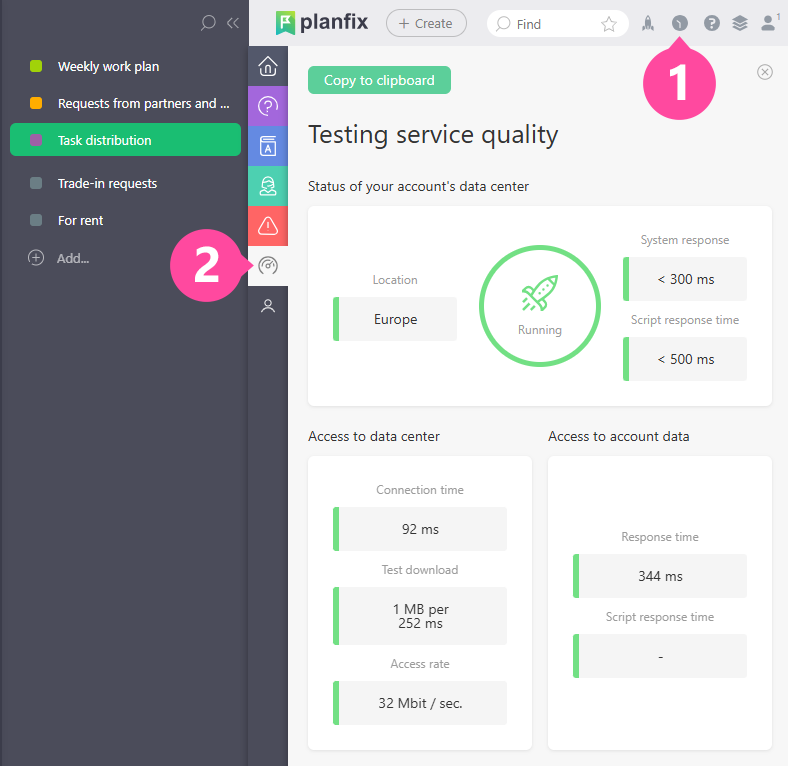The height and width of the screenshot is (766, 788).
Task: Click the star icon in search box
Action: click(609, 24)
